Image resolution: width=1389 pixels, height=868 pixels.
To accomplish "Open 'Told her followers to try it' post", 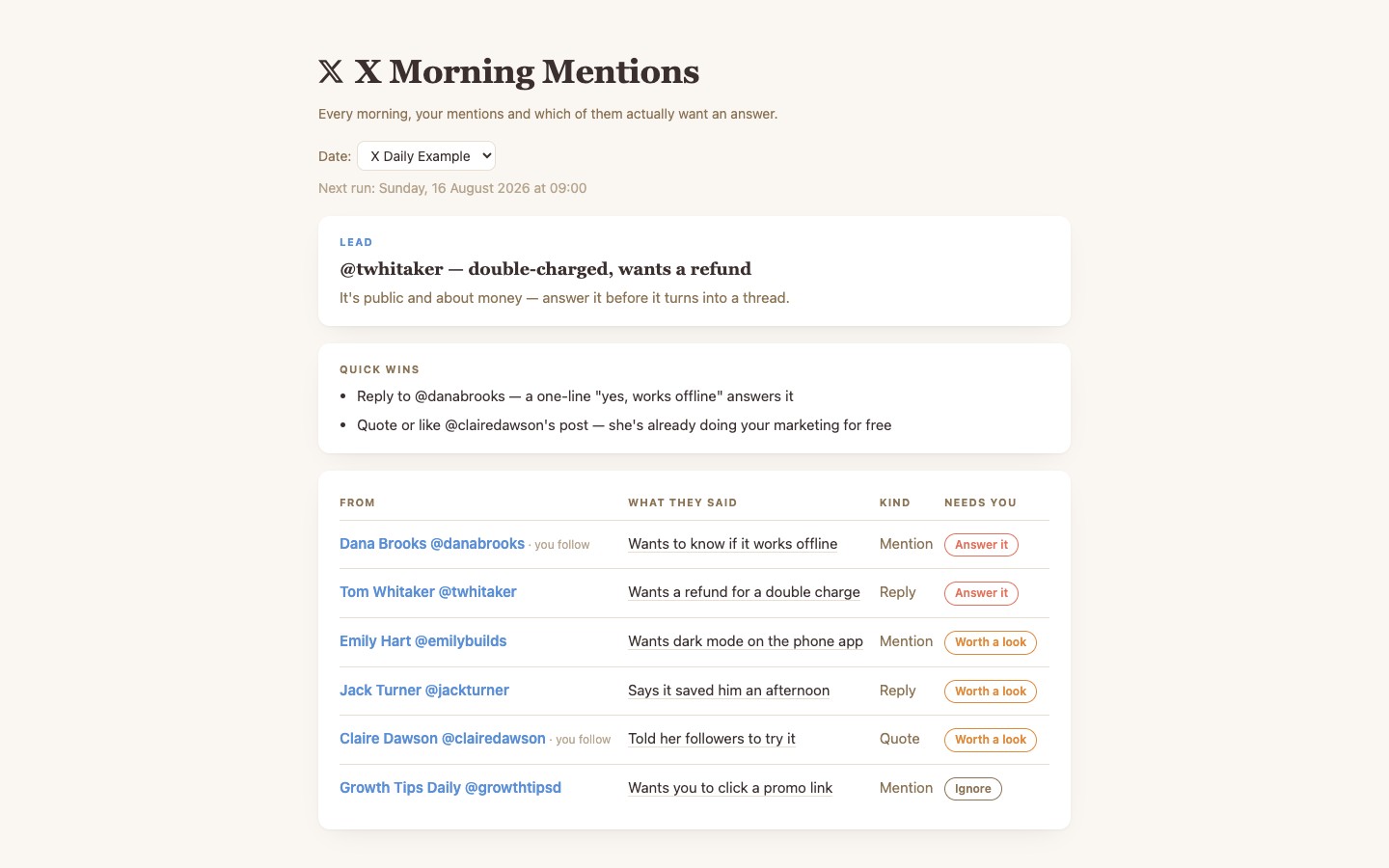I will (712, 739).
